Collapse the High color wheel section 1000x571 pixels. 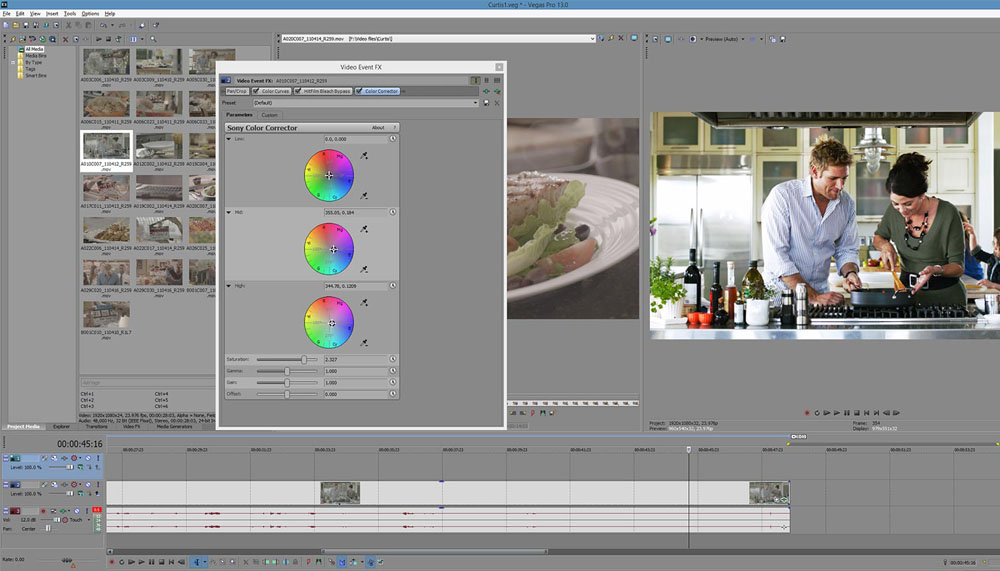click(229, 286)
